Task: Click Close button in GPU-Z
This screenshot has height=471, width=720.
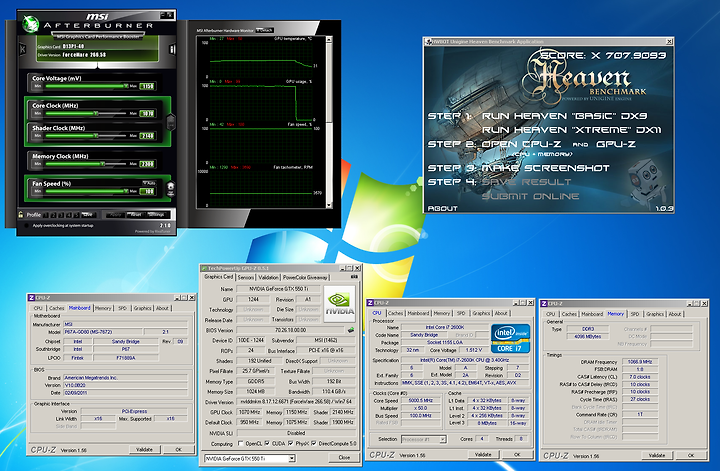Action: 344,458
